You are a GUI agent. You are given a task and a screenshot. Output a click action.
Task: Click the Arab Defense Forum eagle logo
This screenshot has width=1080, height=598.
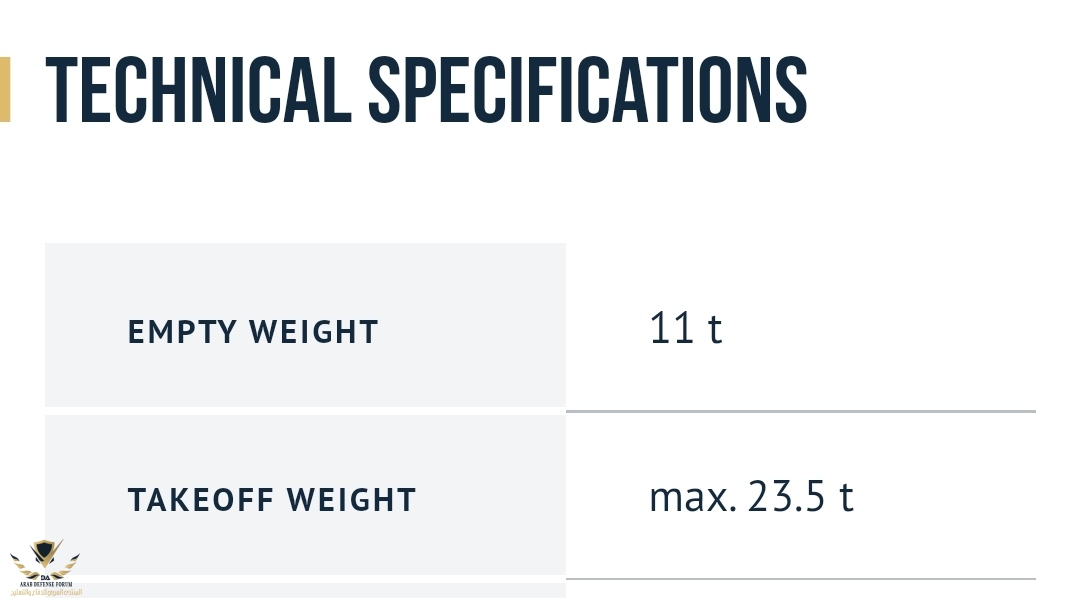pos(44,555)
